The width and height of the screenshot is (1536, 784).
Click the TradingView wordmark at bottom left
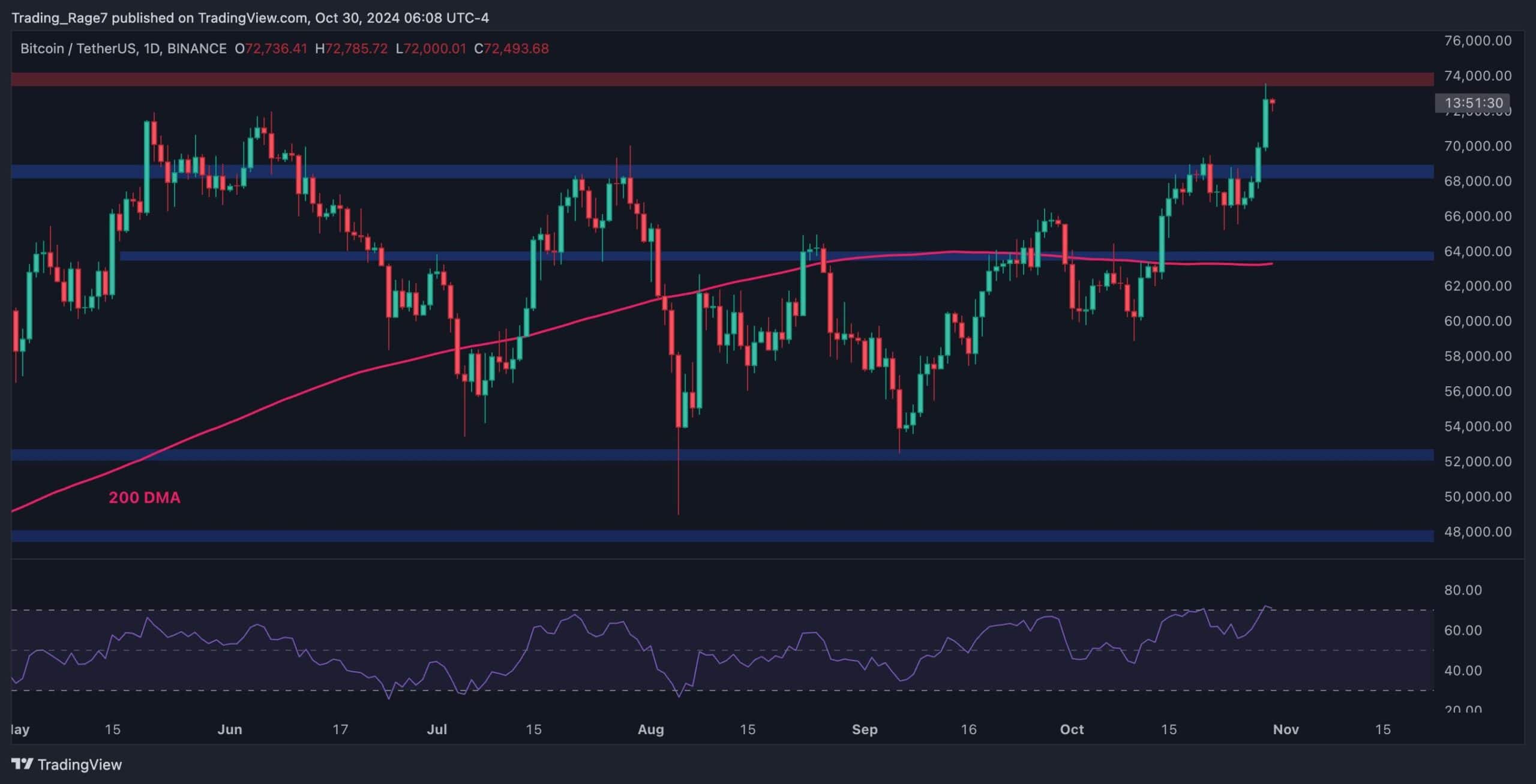tap(79, 764)
